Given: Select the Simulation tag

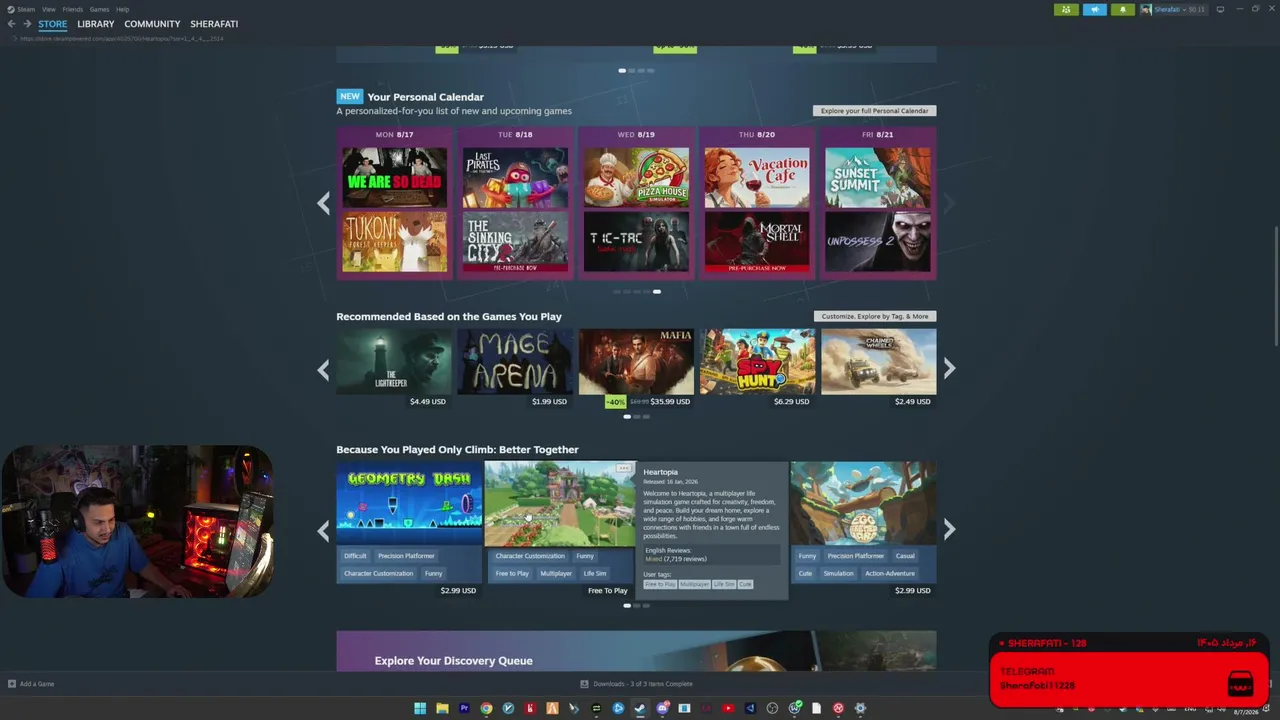Looking at the screenshot, I should click(x=838, y=574).
